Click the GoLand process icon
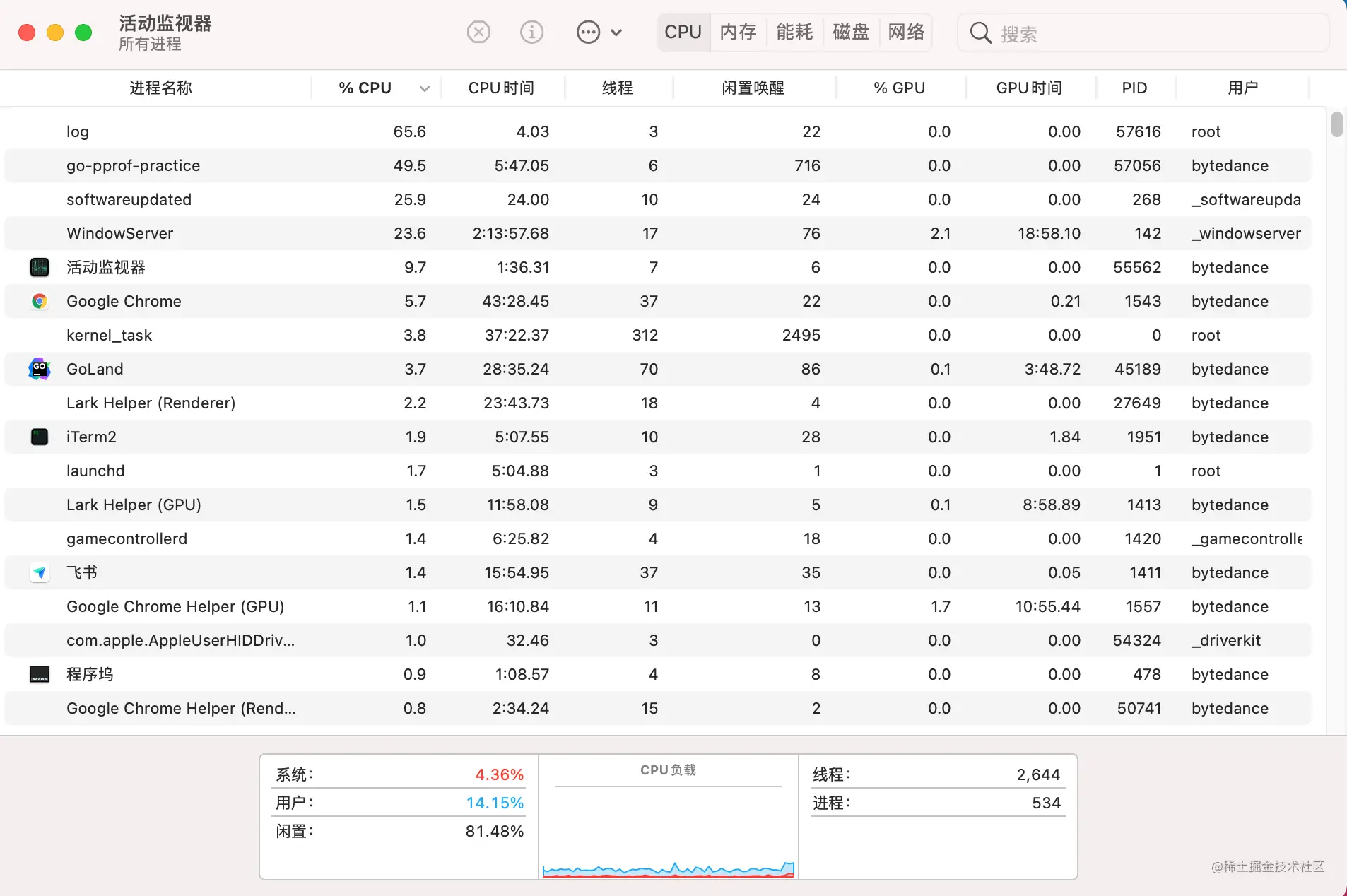 40,369
